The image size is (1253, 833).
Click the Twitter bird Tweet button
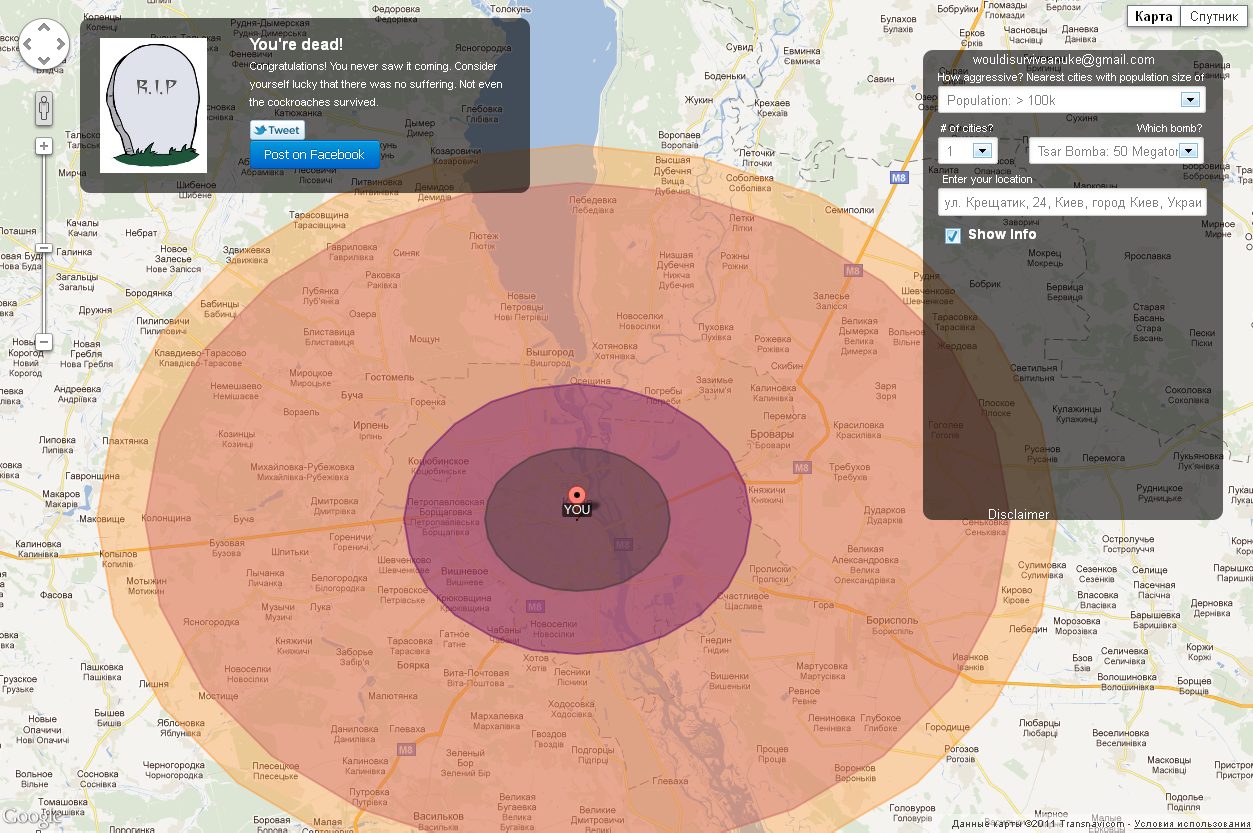coord(277,130)
